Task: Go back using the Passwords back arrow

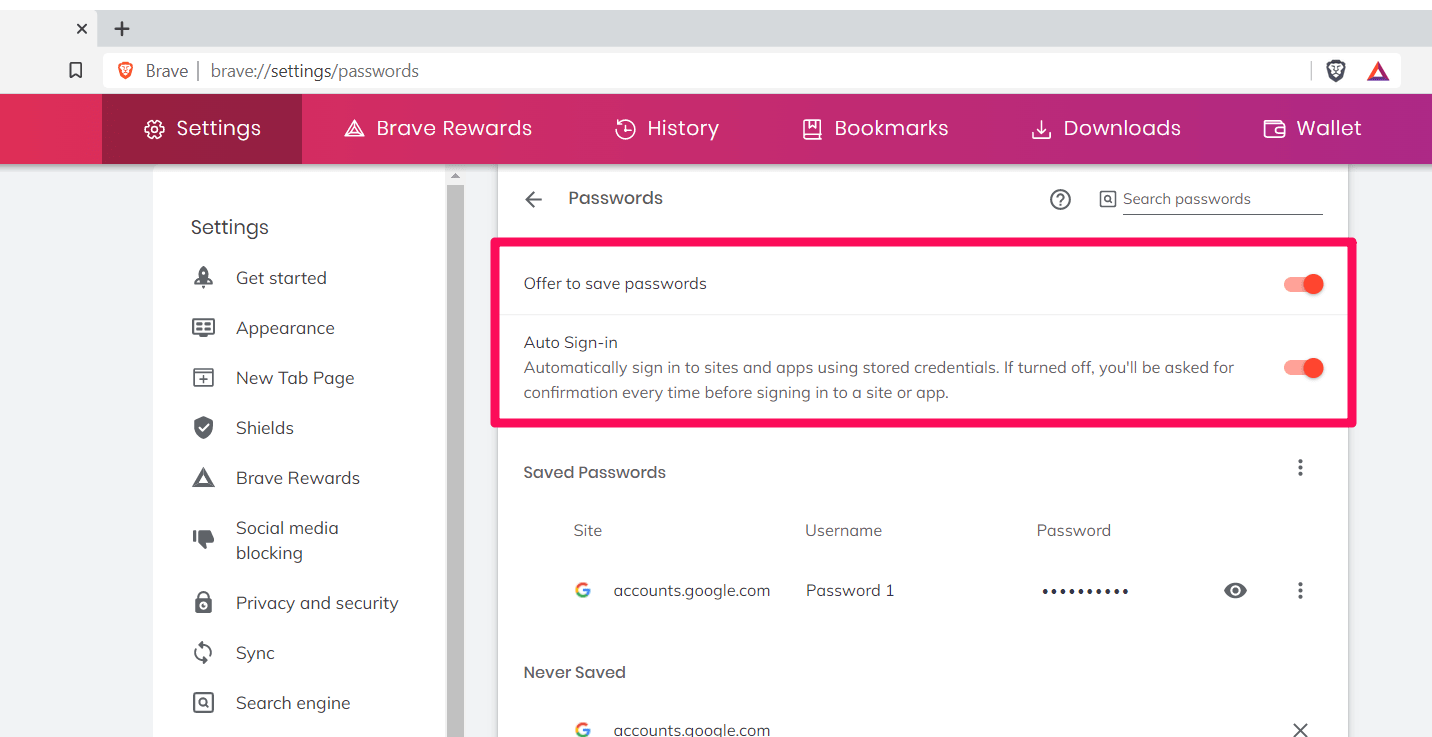Action: tap(534, 199)
